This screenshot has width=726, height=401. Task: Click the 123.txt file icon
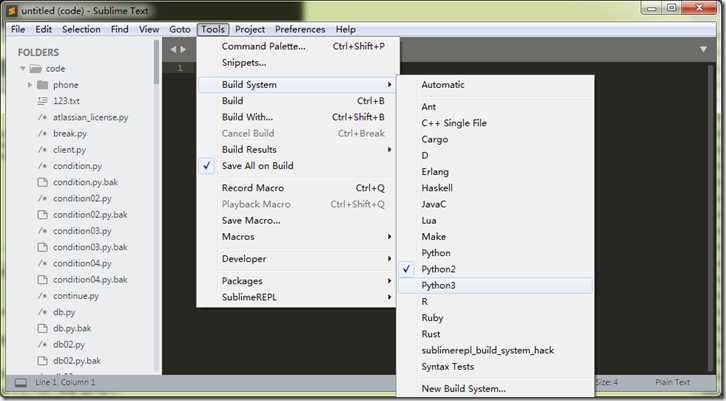(x=43, y=101)
